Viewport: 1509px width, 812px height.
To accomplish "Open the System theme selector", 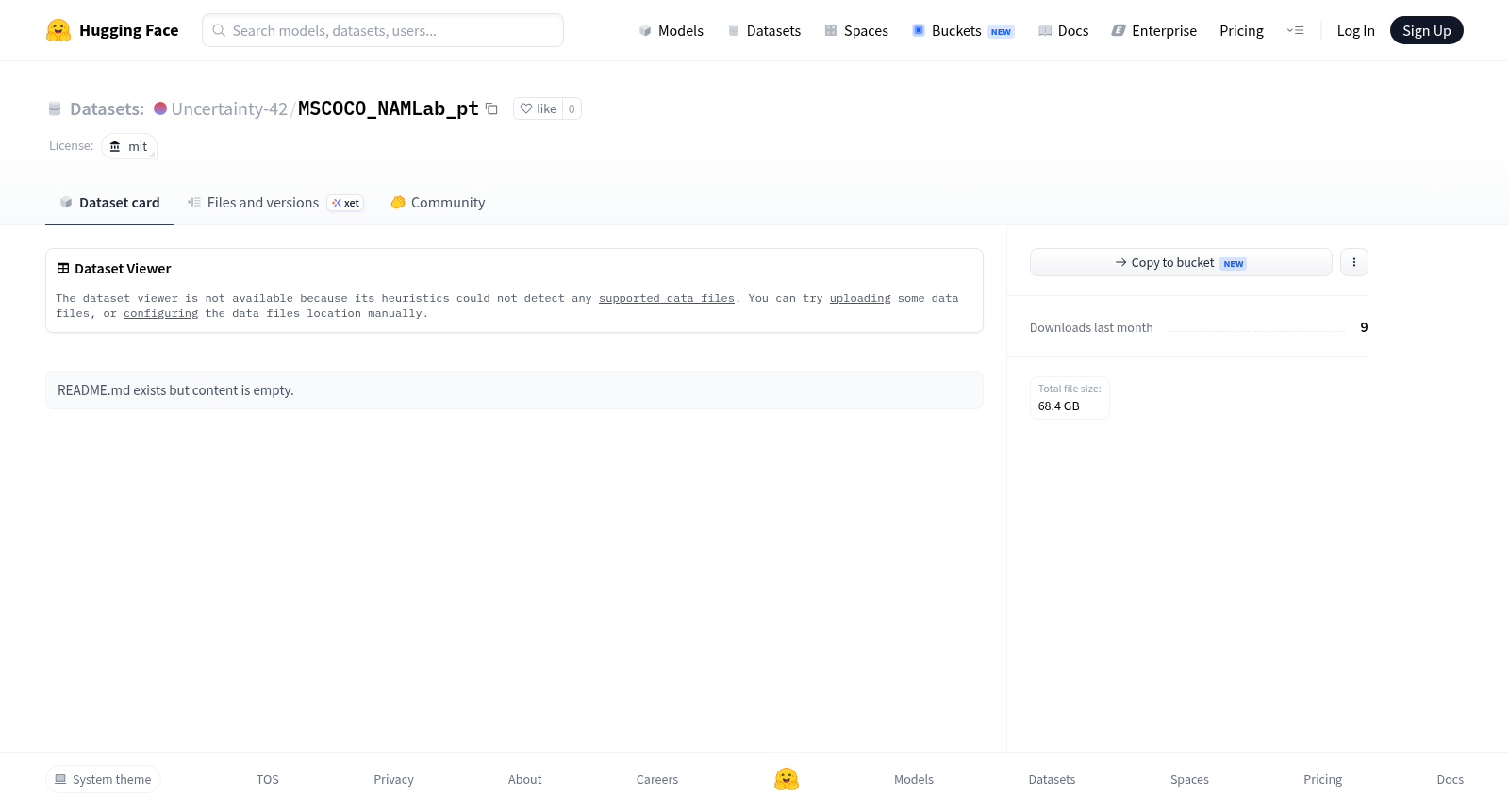I will coord(103,779).
